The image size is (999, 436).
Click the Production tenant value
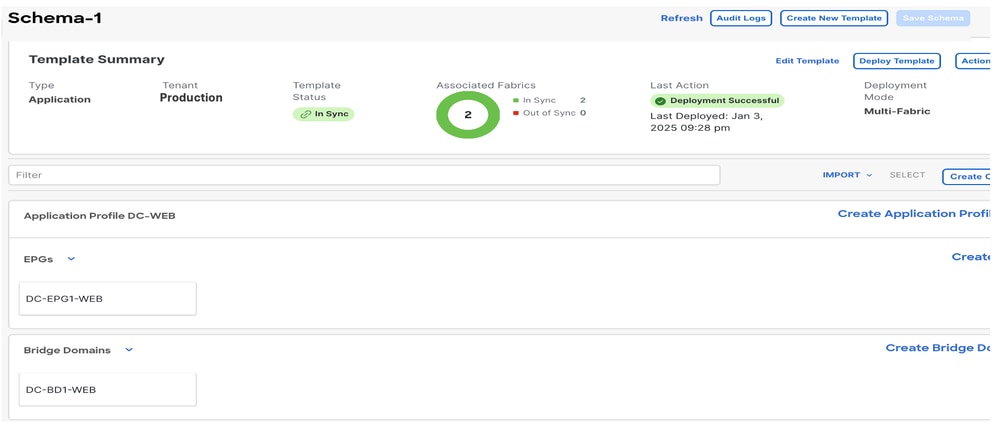pyautogui.click(x=191, y=98)
